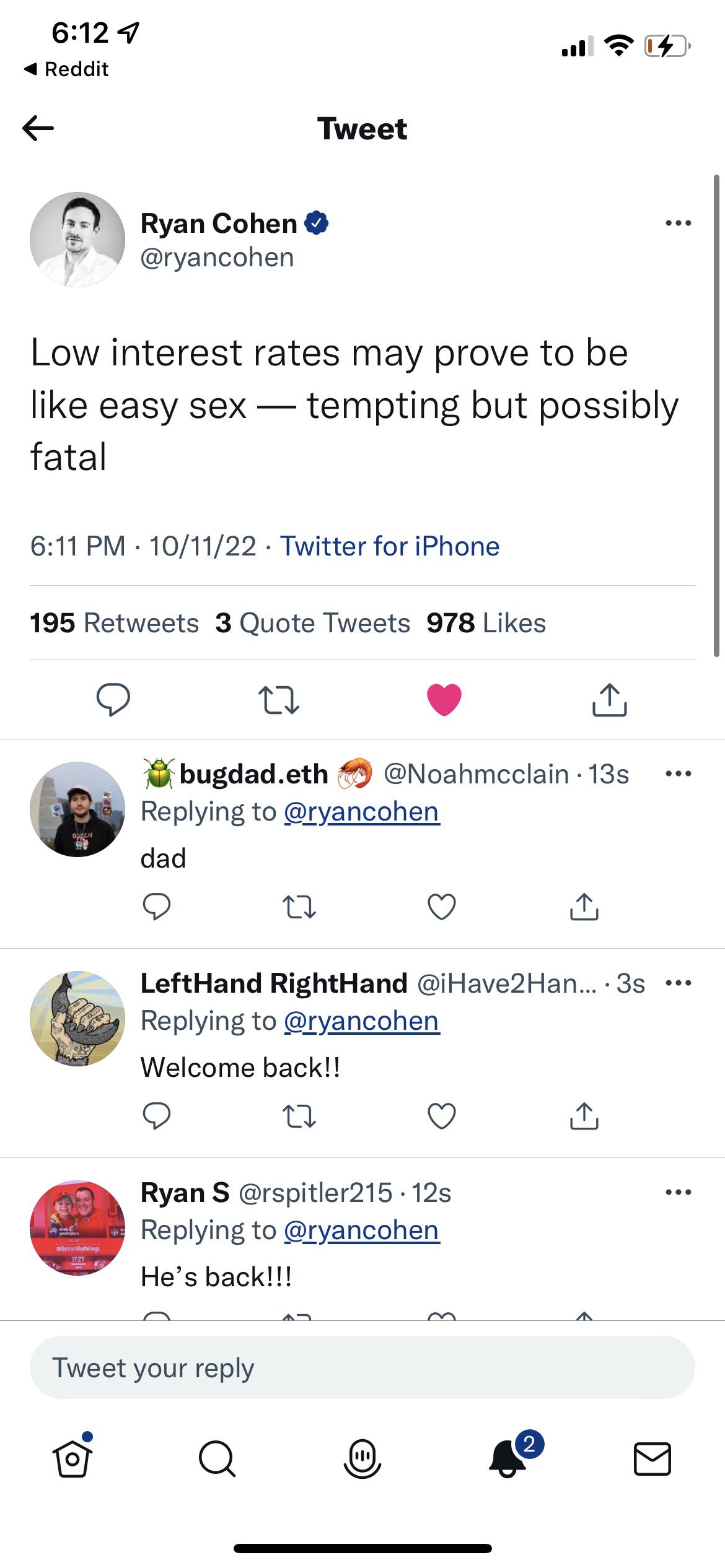Return to the Reddit app
The image size is (725, 1568).
pos(67,69)
